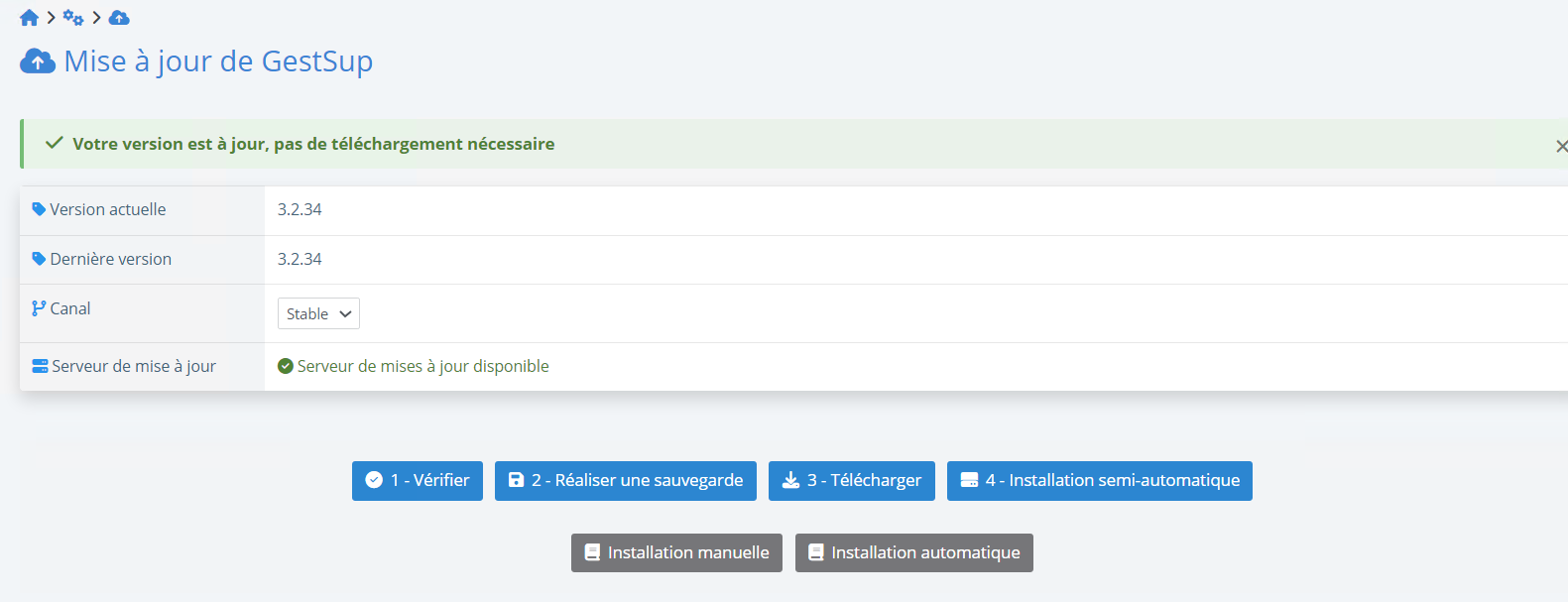
Task: Click the checkmark icon in success alert
Action: click(55, 143)
